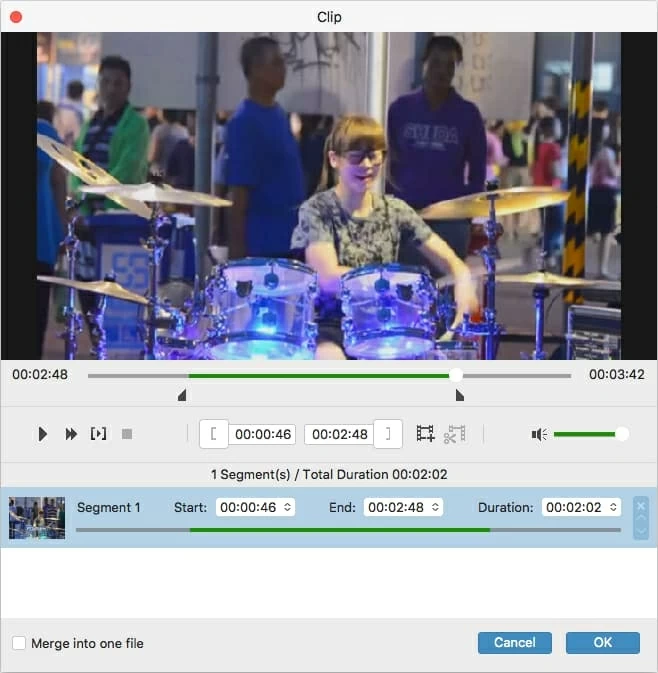
Task: Enable Merge into one file checkbox
Action: [x=19, y=643]
